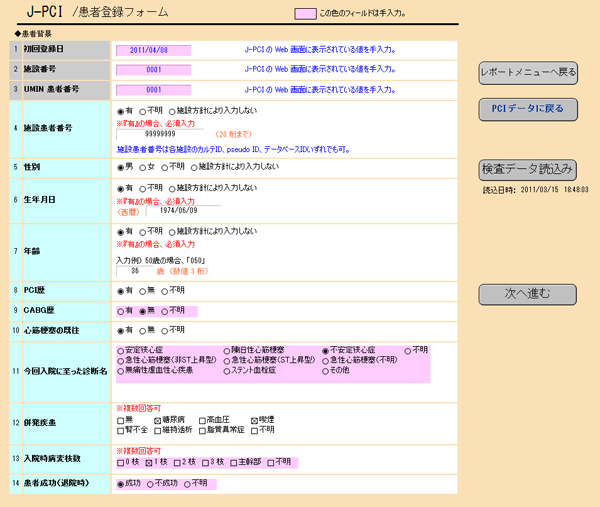Select 施設方針により入力しない for 施設患者番号
The image size is (600, 507).
click(x=172, y=112)
